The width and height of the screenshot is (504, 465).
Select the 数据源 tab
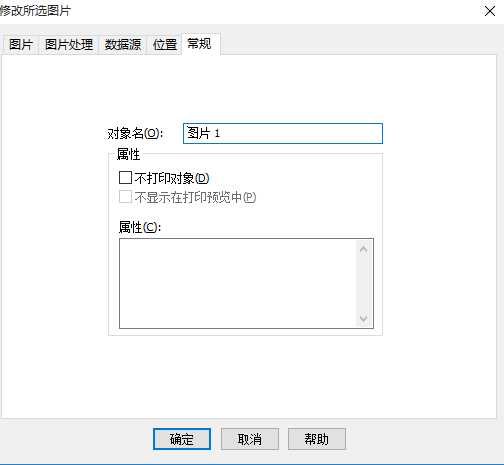click(123, 44)
